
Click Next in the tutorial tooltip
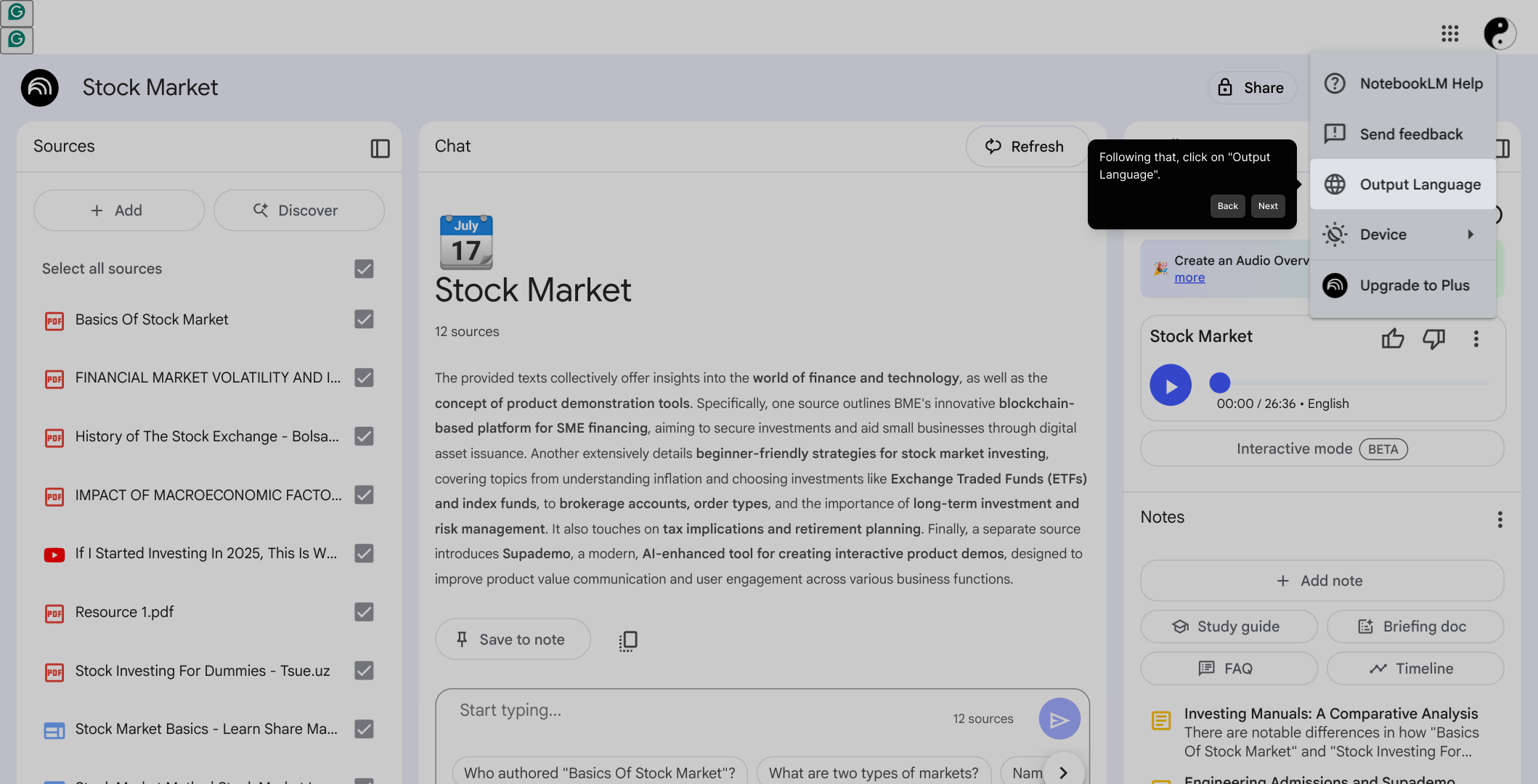[1268, 206]
